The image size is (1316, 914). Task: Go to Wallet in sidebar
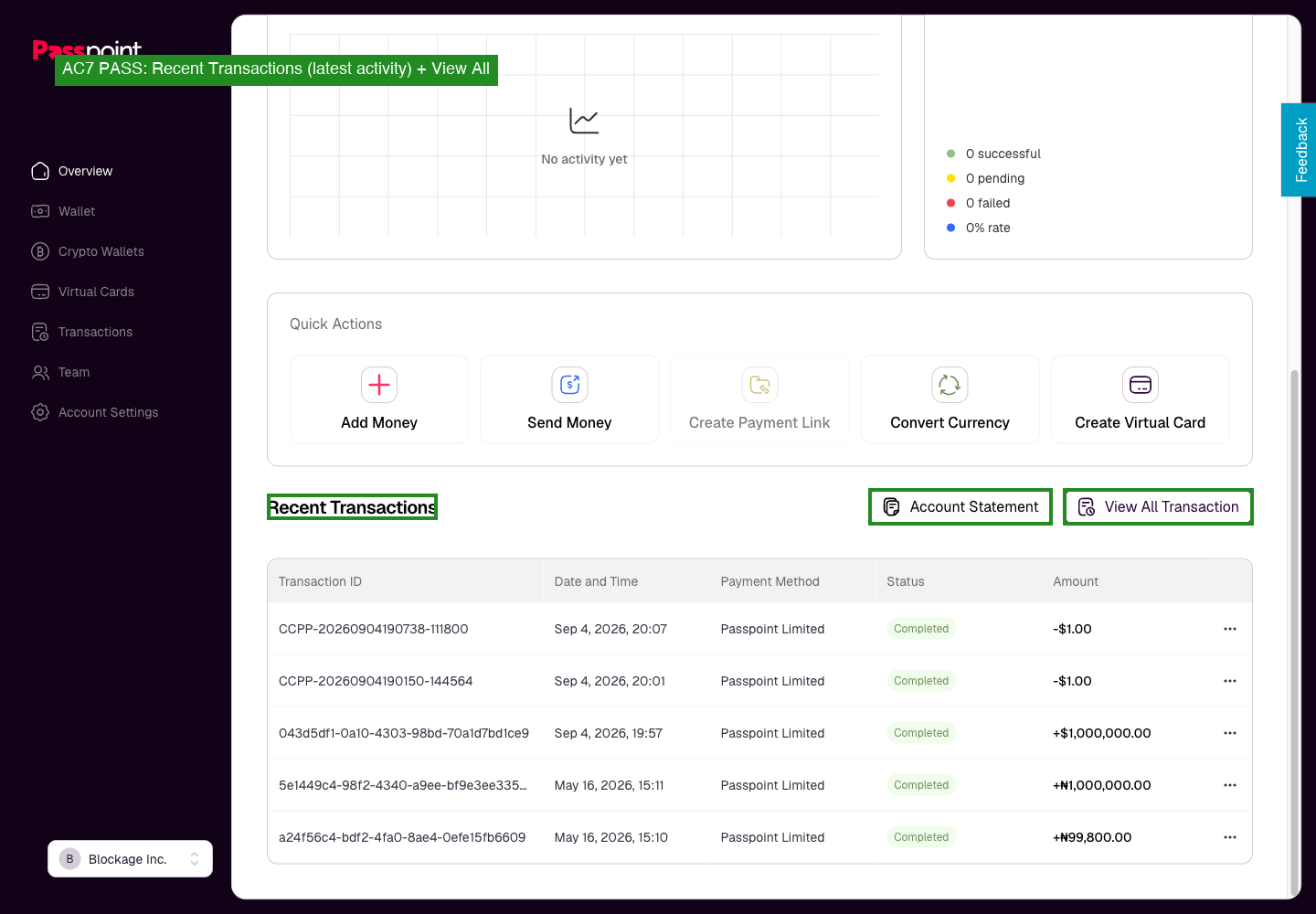click(x=77, y=211)
